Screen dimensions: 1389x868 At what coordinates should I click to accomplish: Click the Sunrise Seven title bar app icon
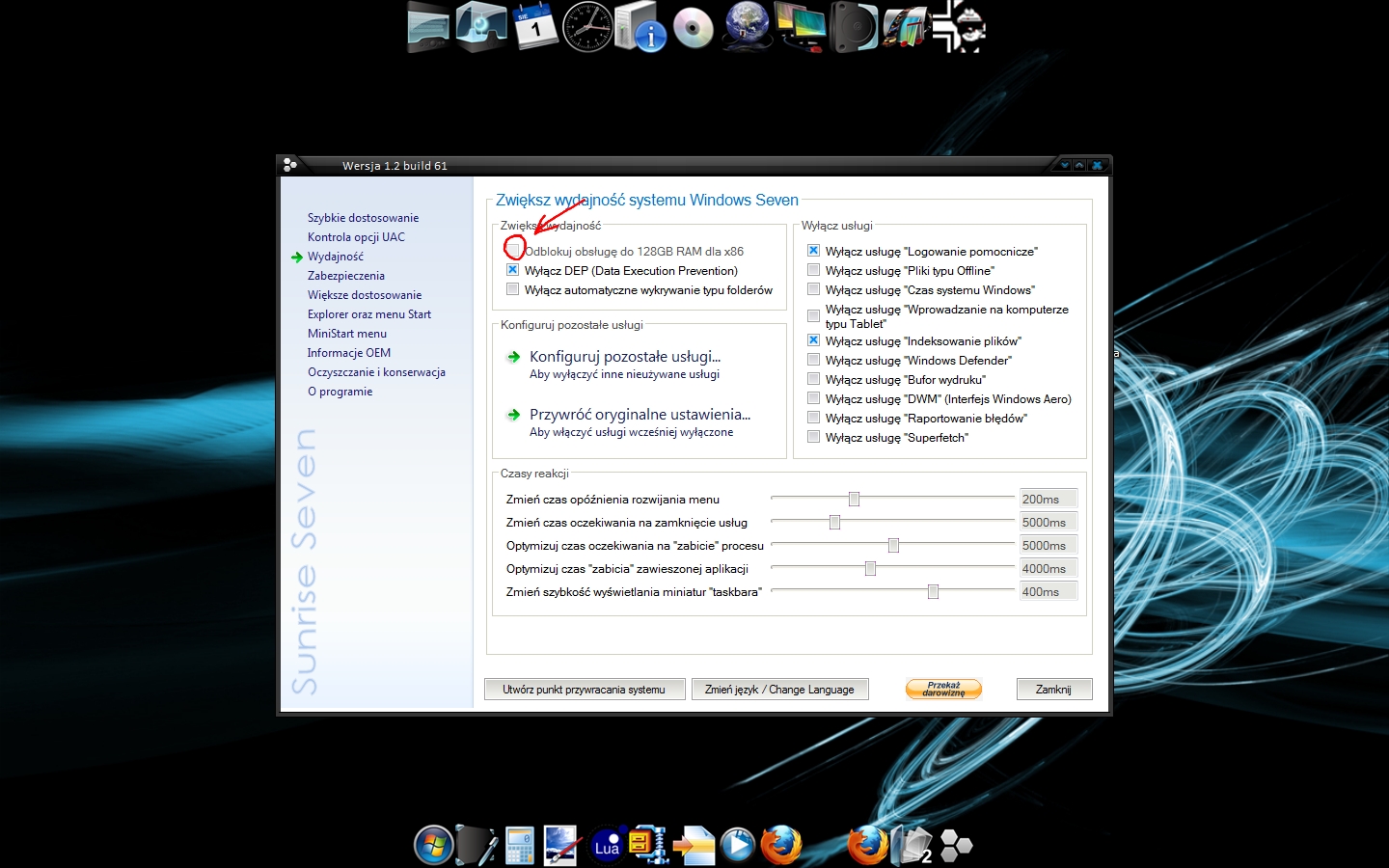click(290, 165)
